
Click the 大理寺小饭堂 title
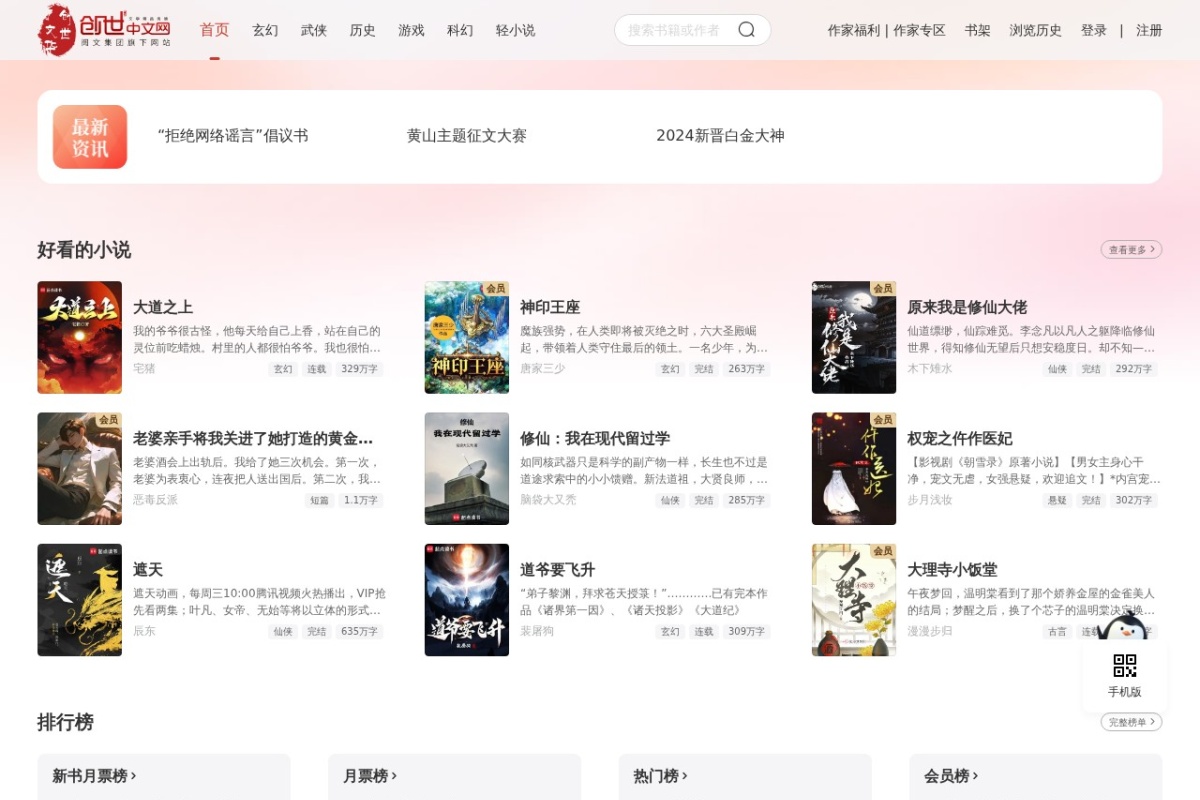point(952,570)
